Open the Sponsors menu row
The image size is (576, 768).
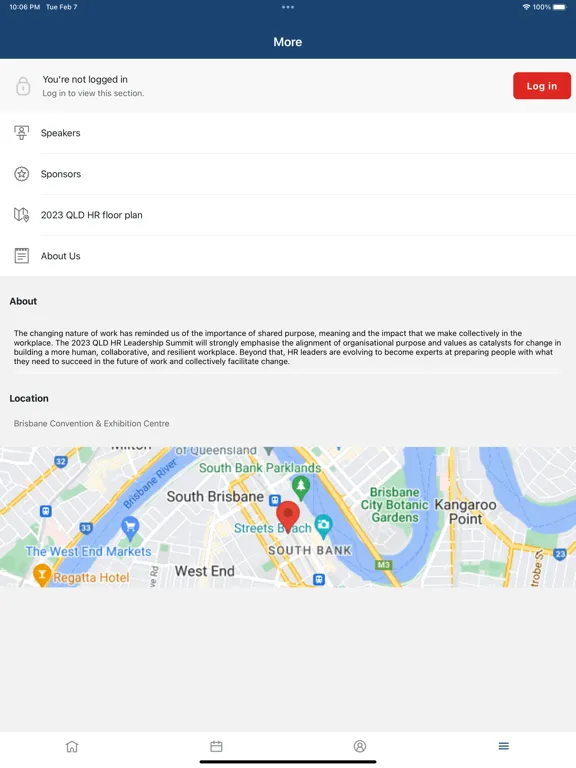click(x=288, y=174)
